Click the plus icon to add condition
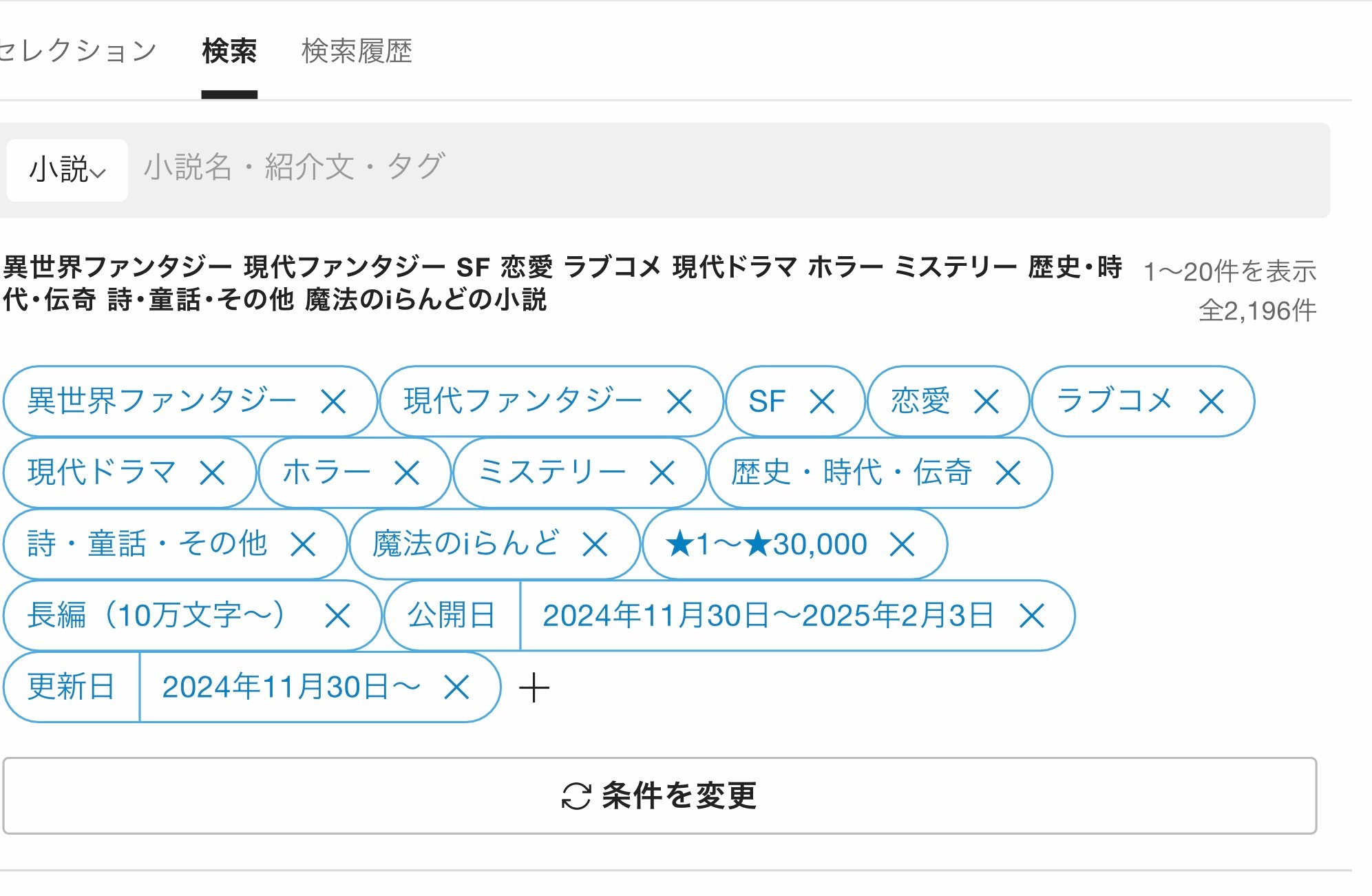This screenshot has width=1372, height=896. (x=534, y=688)
